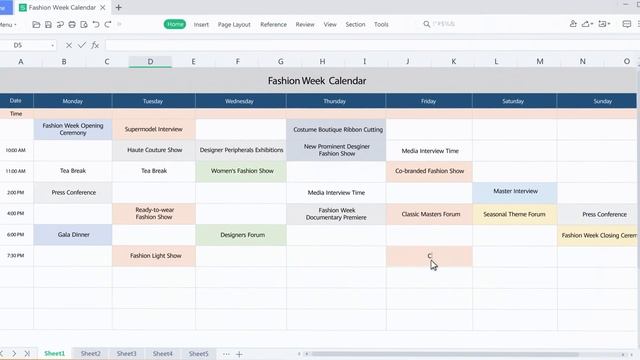Redo the last action

108,24
